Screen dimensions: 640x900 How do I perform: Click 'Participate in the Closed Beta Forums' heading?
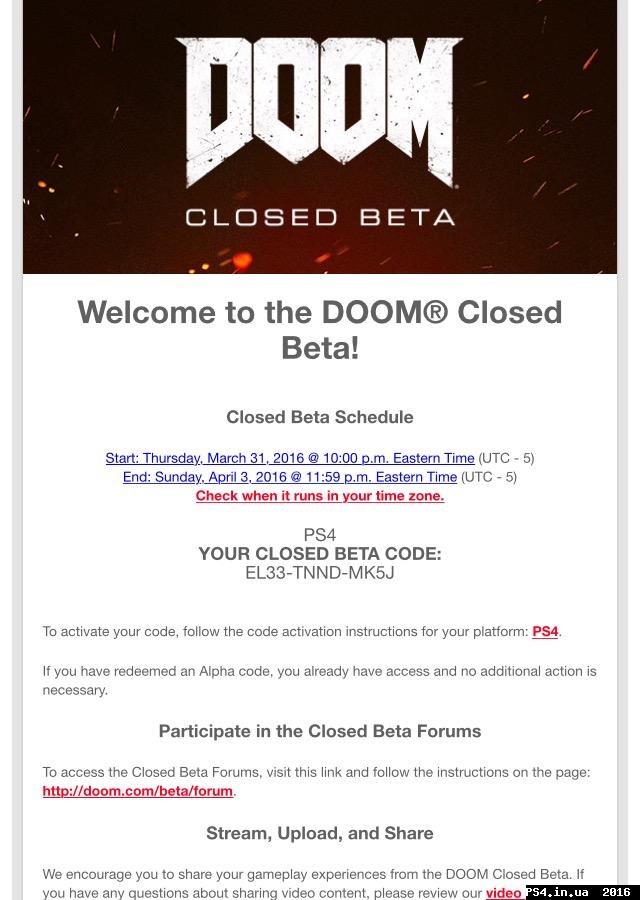tap(320, 731)
